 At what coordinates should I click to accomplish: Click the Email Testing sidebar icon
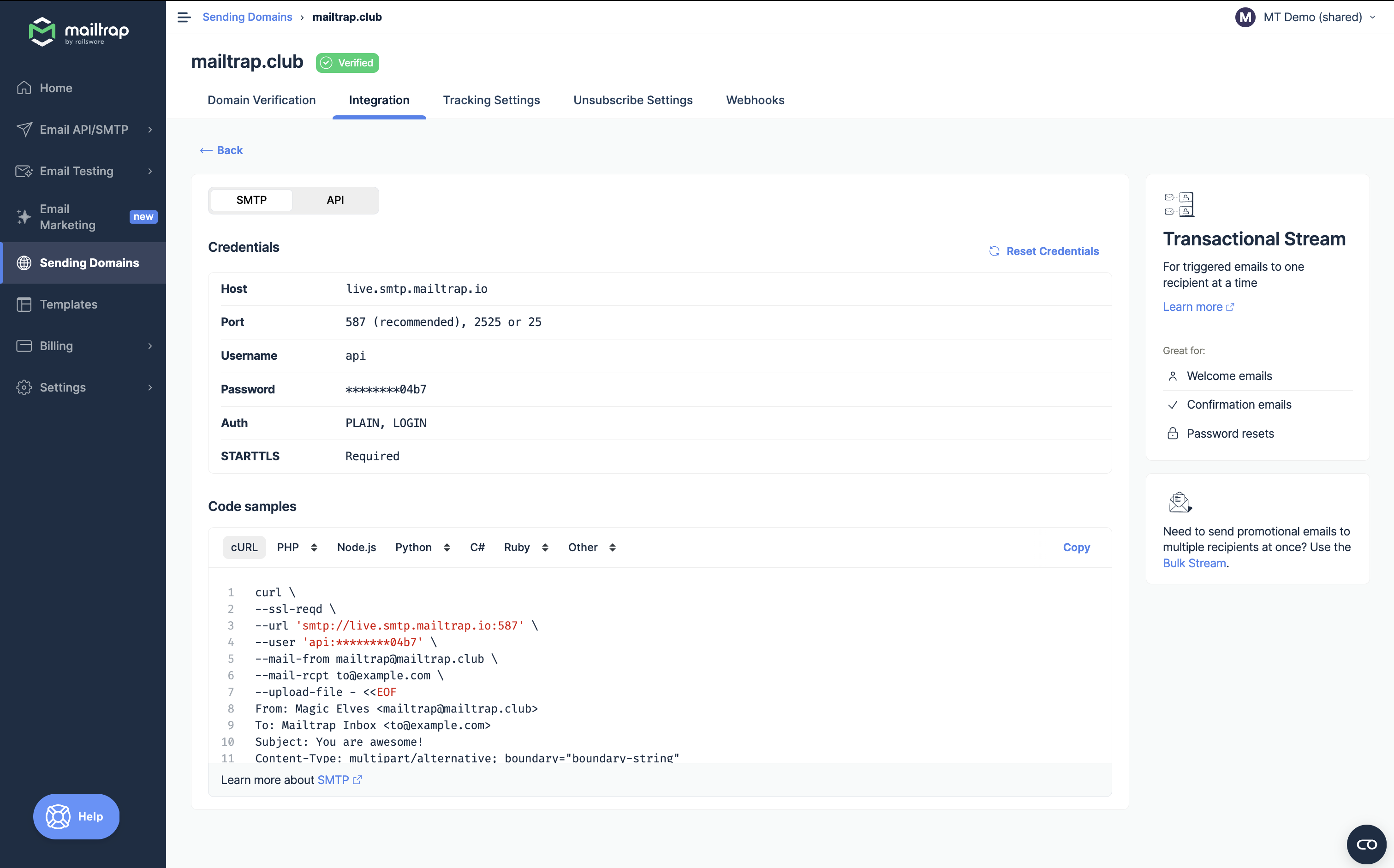[24, 171]
